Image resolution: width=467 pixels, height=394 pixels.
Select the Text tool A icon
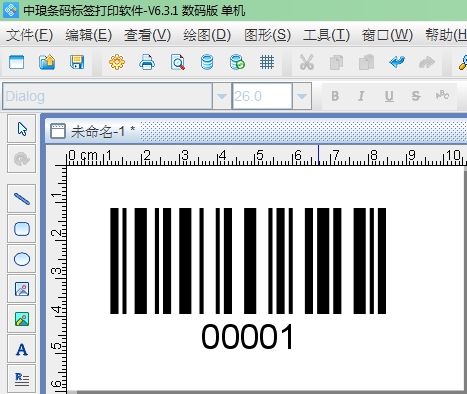(22, 349)
